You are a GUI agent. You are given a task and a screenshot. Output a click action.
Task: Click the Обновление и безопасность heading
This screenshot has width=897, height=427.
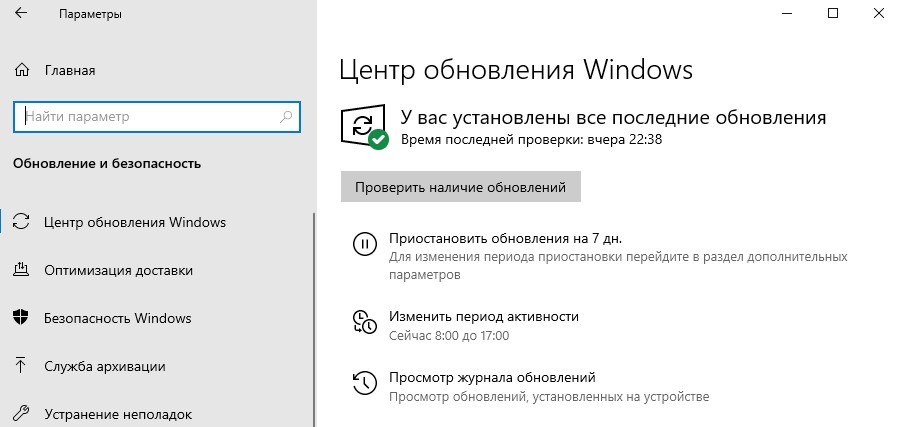coord(107,164)
